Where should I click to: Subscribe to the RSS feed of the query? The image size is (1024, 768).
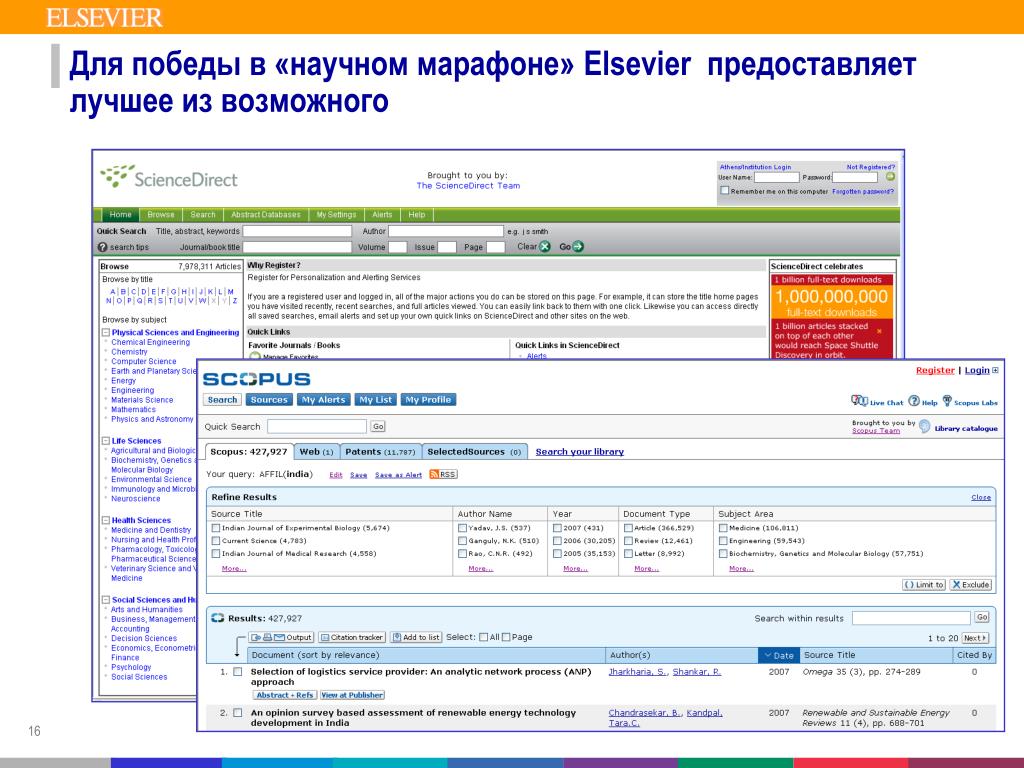[443, 475]
